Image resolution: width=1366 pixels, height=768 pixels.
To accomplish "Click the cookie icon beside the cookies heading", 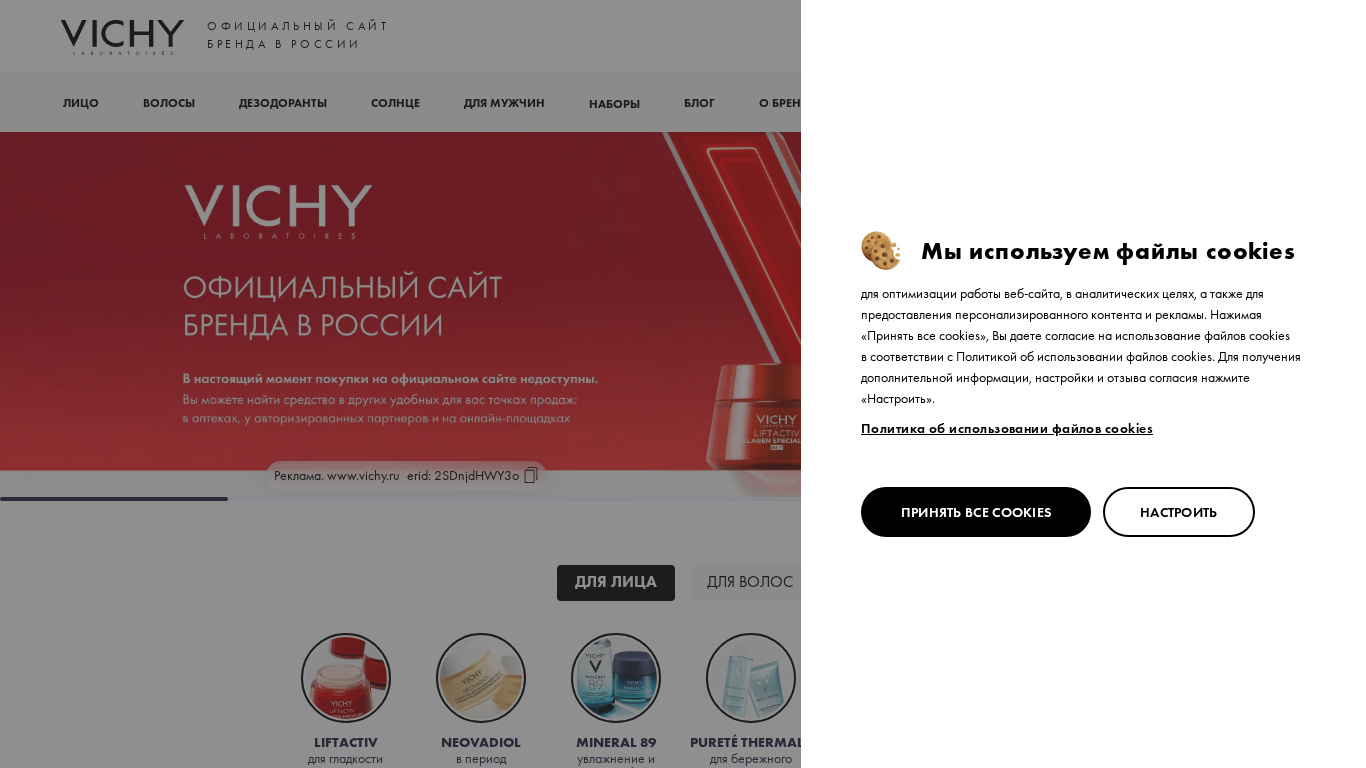I will [881, 251].
